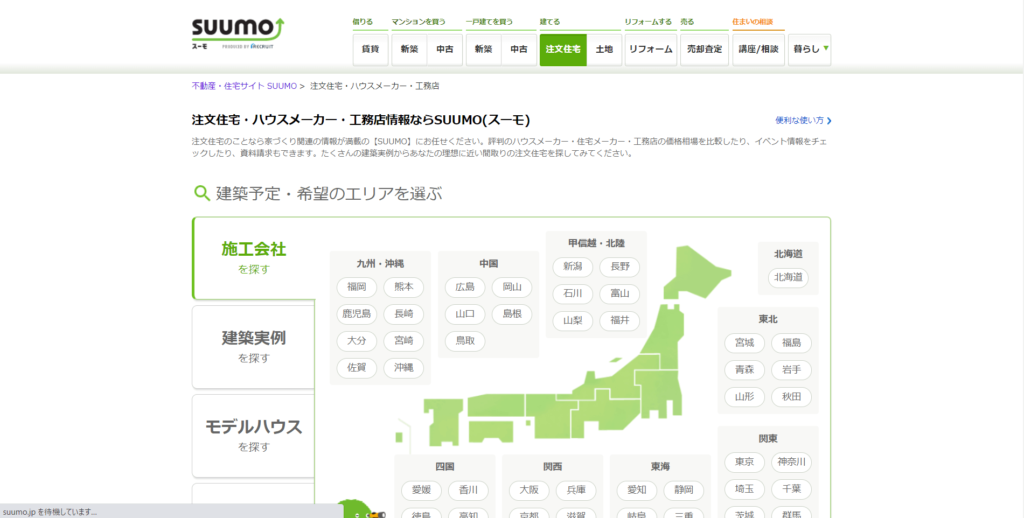Select 富山 prefecture button
1024x518 pixels.
(620, 294)
